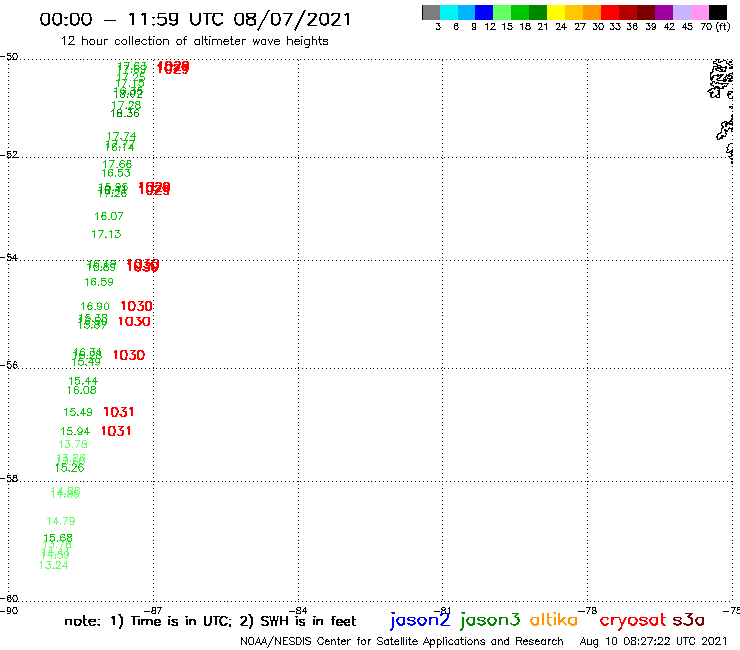Viewport: 740px width, 650px height.
Task: Click the wave height value 16.08
Action: (82, 390)
